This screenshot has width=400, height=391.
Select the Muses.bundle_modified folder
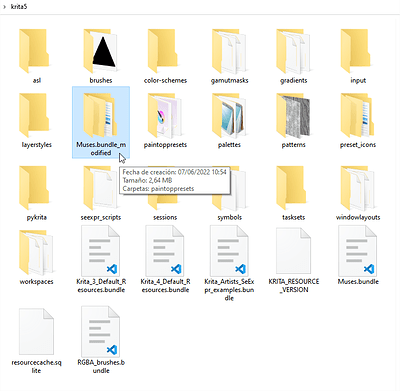click(101, 122)
